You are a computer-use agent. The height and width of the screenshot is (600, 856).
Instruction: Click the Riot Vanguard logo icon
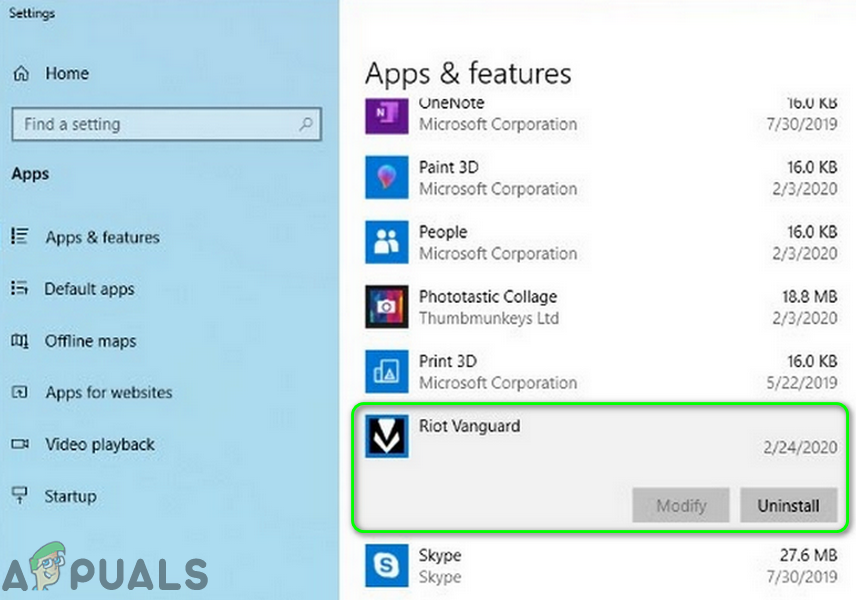click(x=385, y=437)
